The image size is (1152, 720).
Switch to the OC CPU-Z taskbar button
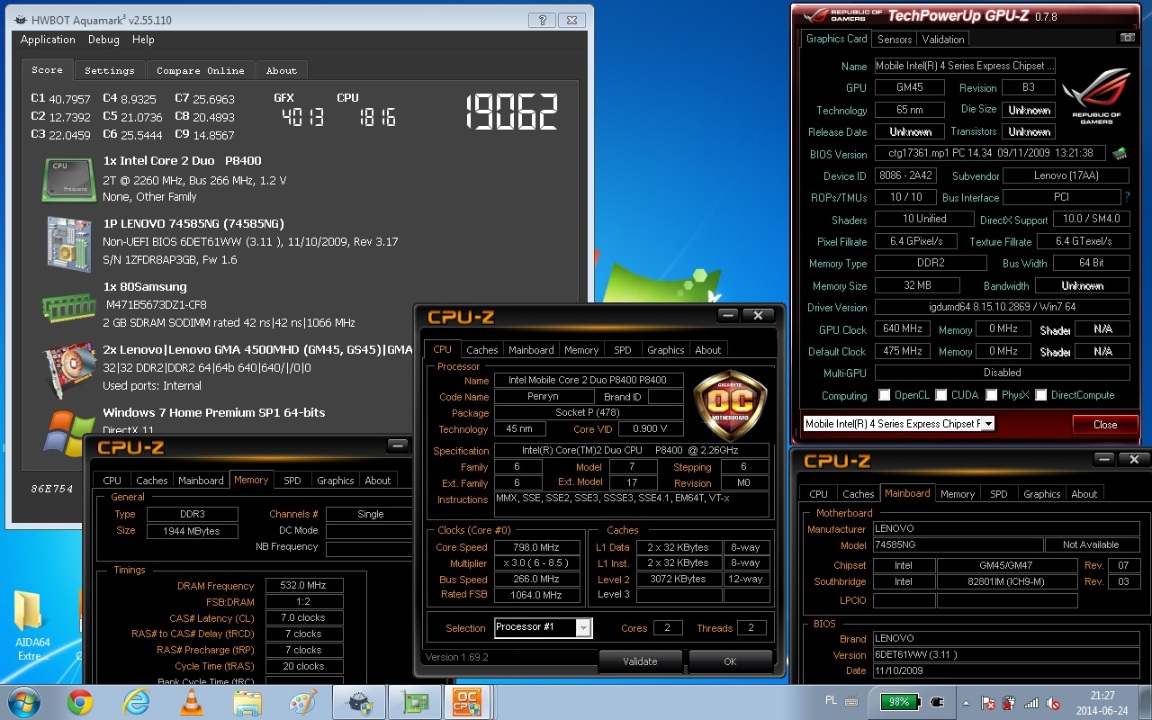pyautogui.click(x=469, y=703)
